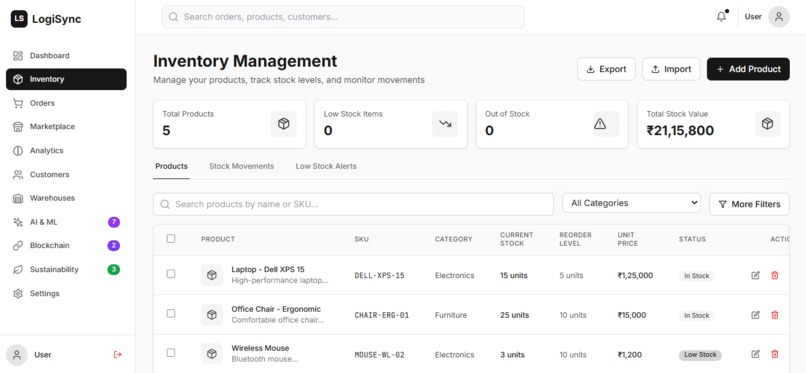Open Analytics in sidebar
The width and height of the screenshot is (806, 373).
tap(66, 151)
